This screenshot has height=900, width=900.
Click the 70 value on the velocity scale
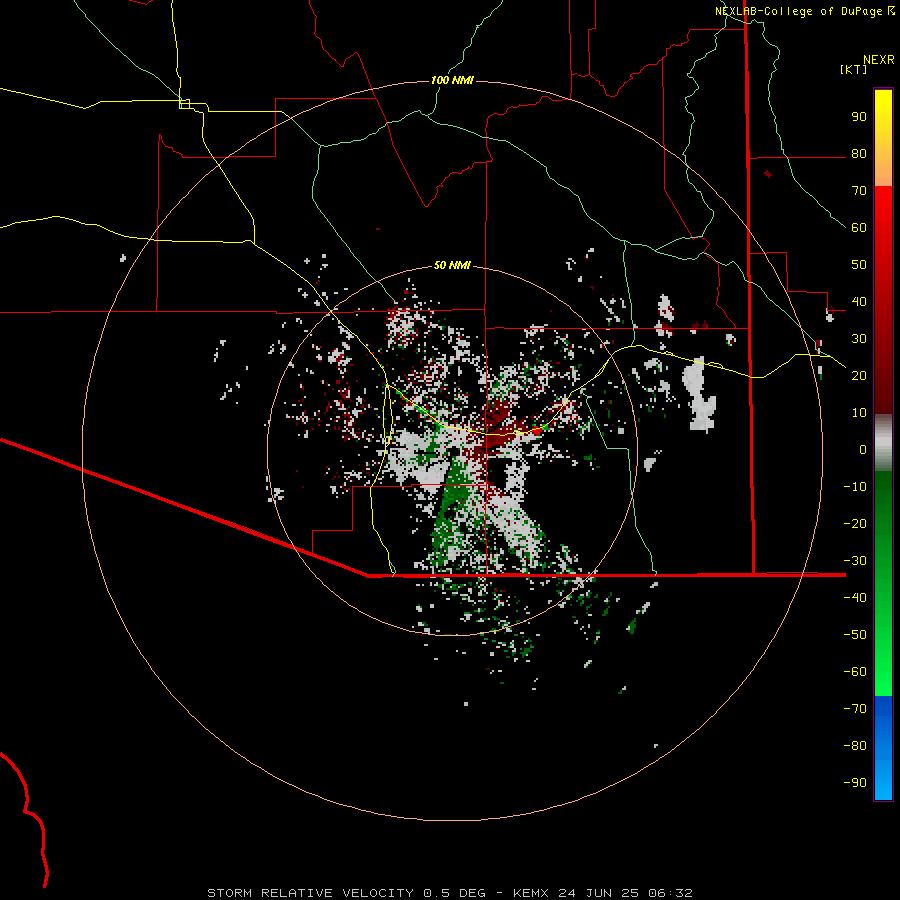coord(859,191)
